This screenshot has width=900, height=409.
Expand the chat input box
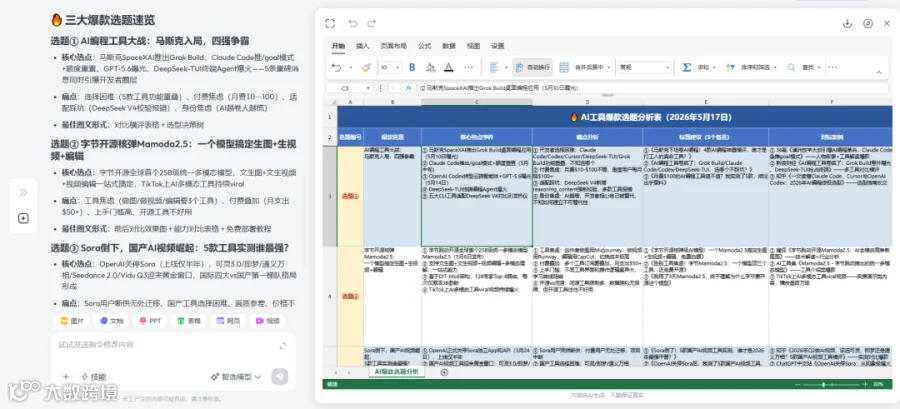[x=282, y=345]
